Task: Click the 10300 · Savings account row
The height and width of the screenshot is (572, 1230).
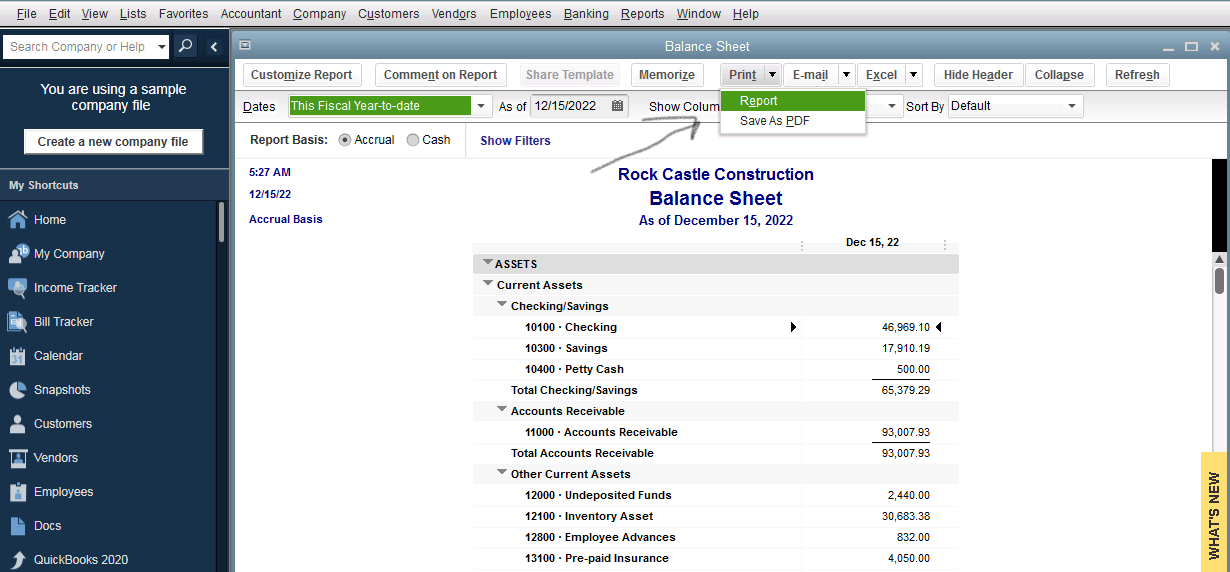Action: (x=715, y=348)
